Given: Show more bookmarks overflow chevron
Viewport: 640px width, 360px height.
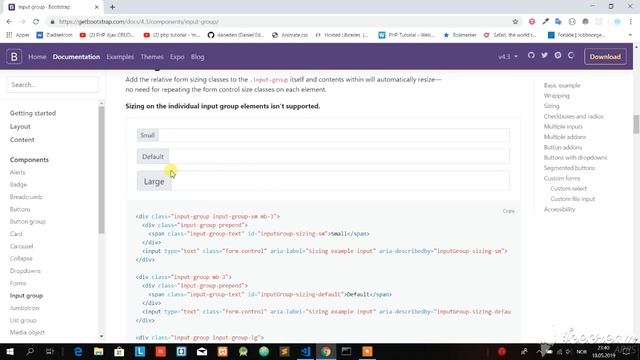Looking at the screenshot, I should (x=630, y=35).
